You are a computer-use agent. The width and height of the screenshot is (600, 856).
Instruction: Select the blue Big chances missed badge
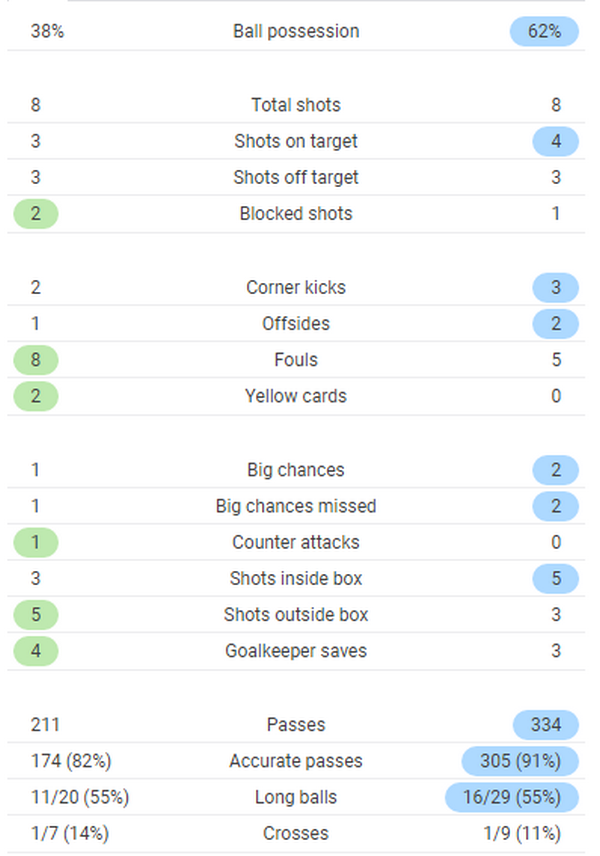click(556, 506)
